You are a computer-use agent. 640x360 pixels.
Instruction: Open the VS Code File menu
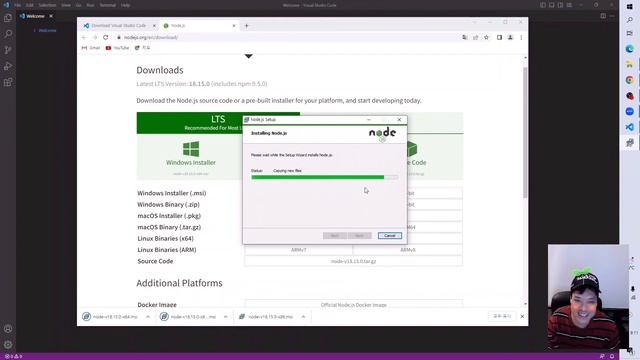tap(18, 5)
